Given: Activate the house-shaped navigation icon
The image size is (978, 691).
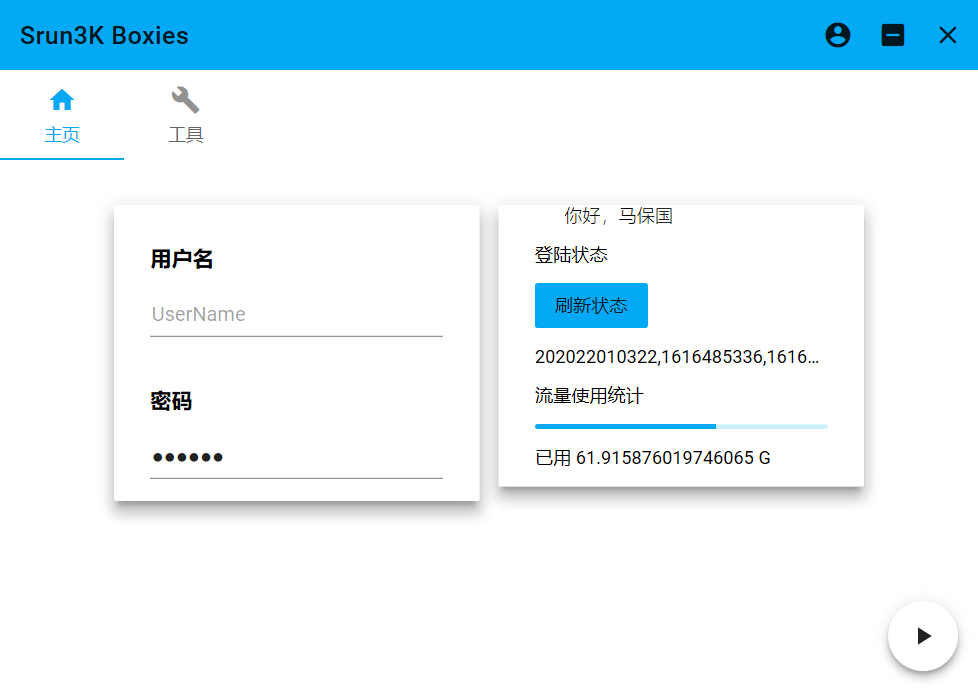Looking at the screenshot, I should click(62, 98).
